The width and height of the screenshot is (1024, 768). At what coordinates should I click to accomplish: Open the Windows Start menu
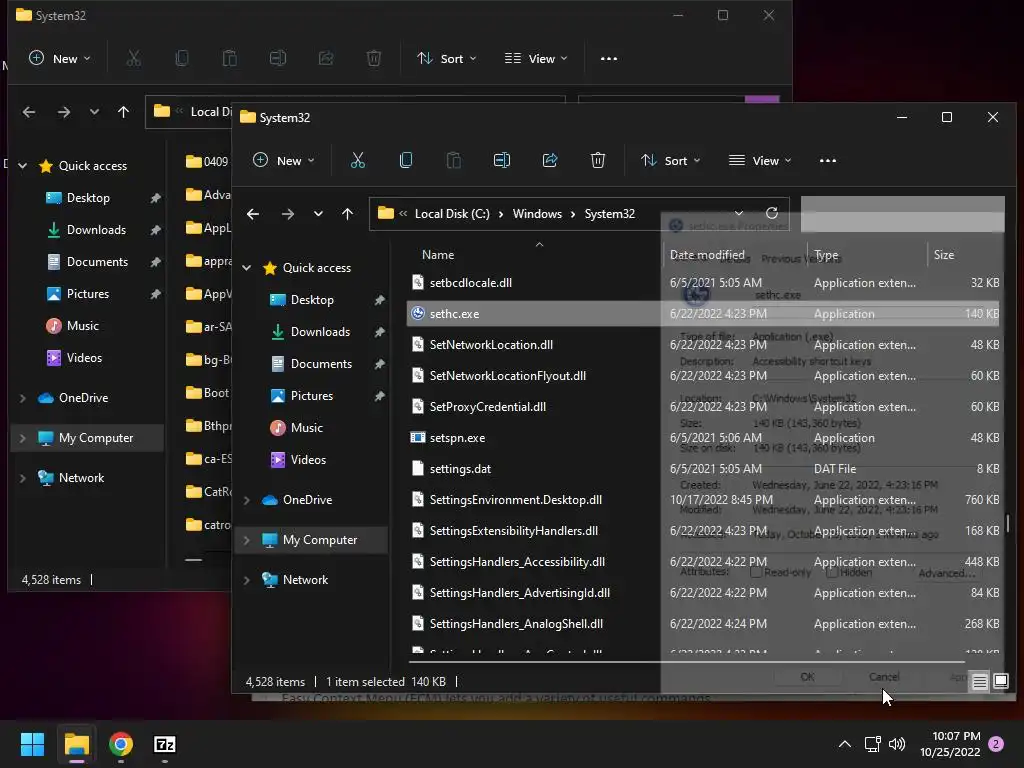coord(32,744)
